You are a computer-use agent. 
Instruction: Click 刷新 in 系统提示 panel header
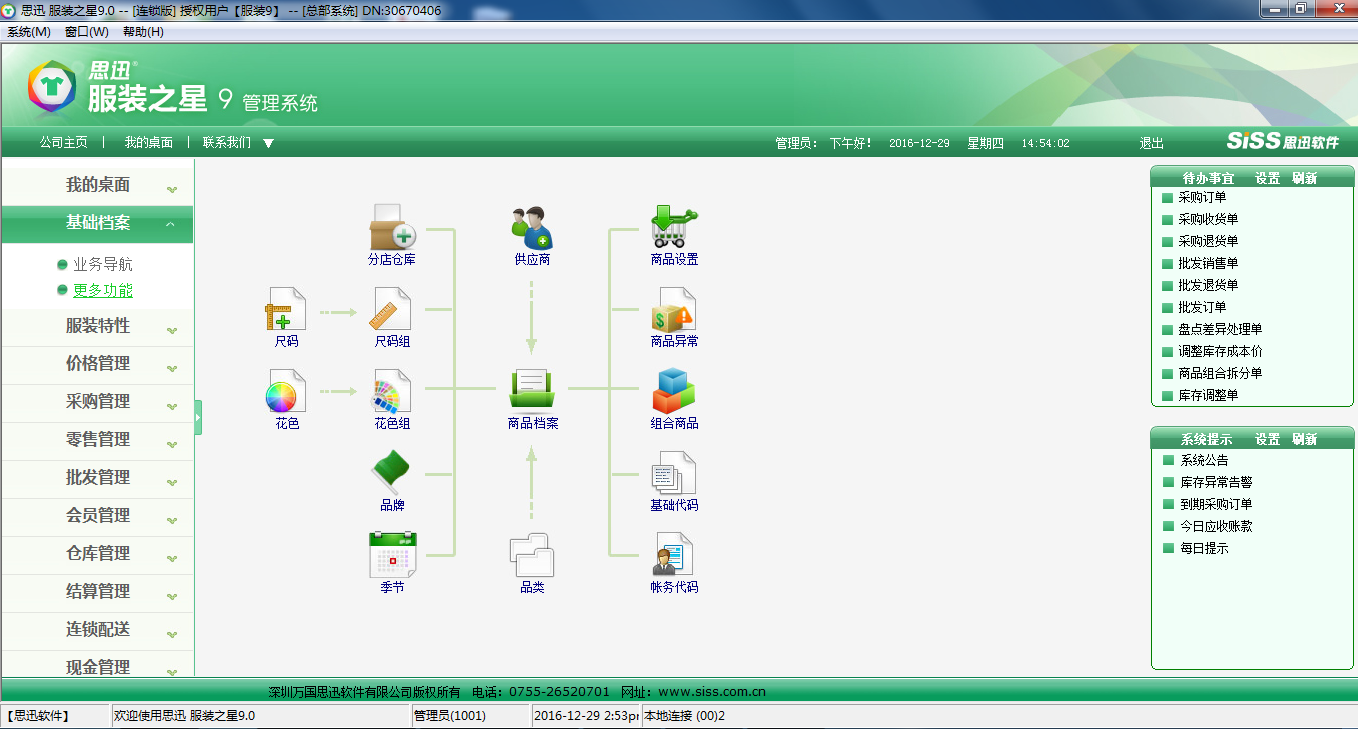(1304, 439)
